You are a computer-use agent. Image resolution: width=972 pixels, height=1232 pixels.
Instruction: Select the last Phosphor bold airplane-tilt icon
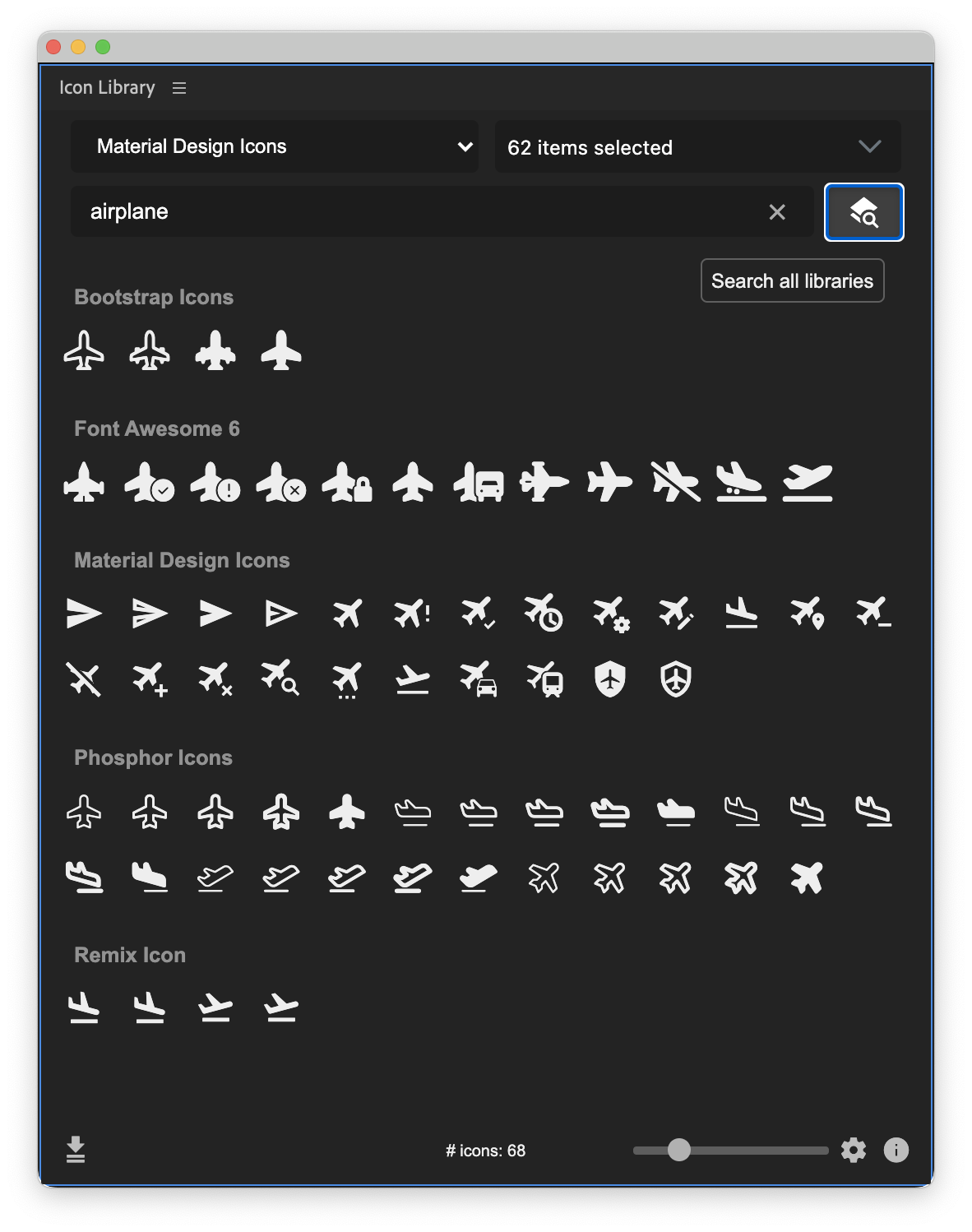point(807,878)
